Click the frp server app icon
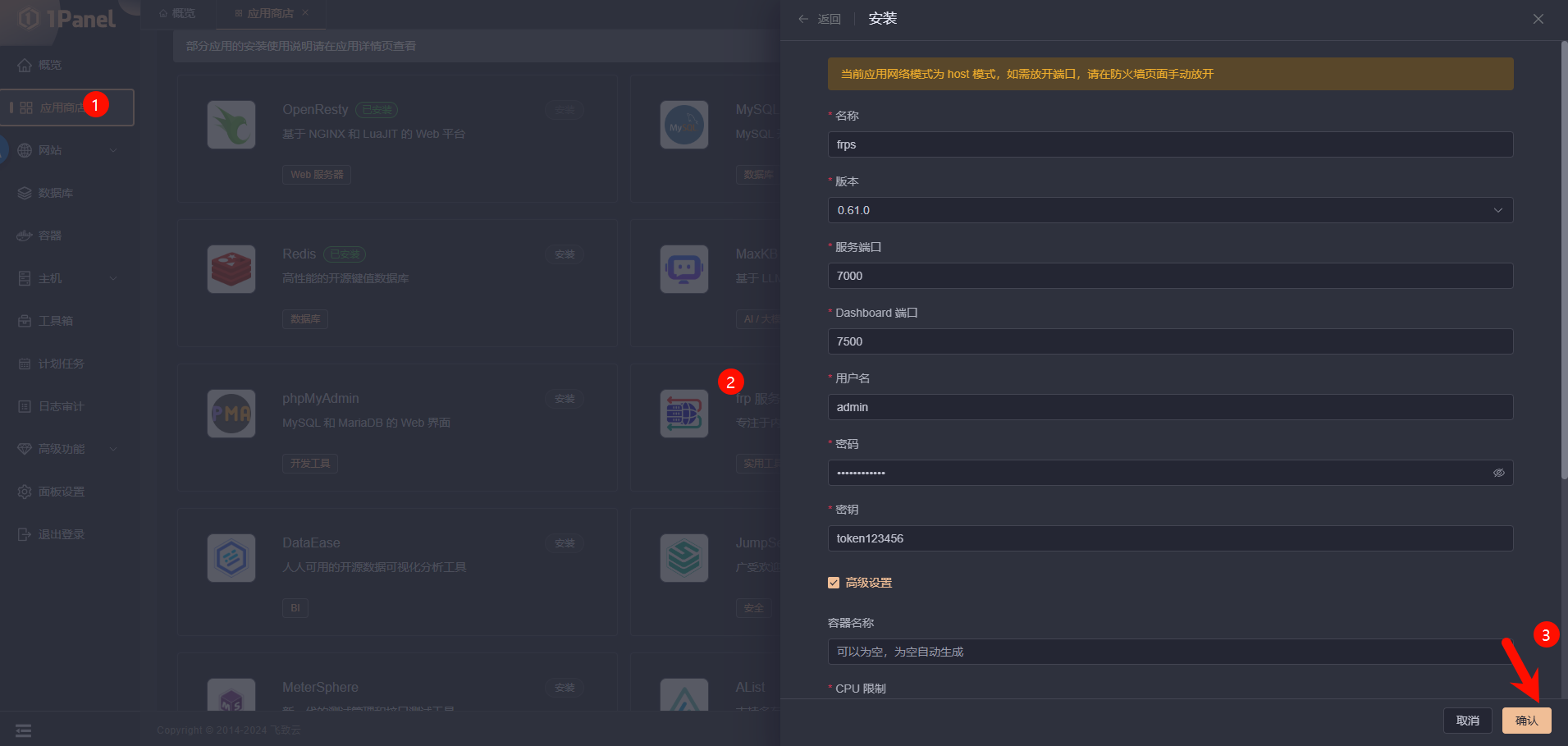This screenshot has height=746, width=1568. coord(683,414)
